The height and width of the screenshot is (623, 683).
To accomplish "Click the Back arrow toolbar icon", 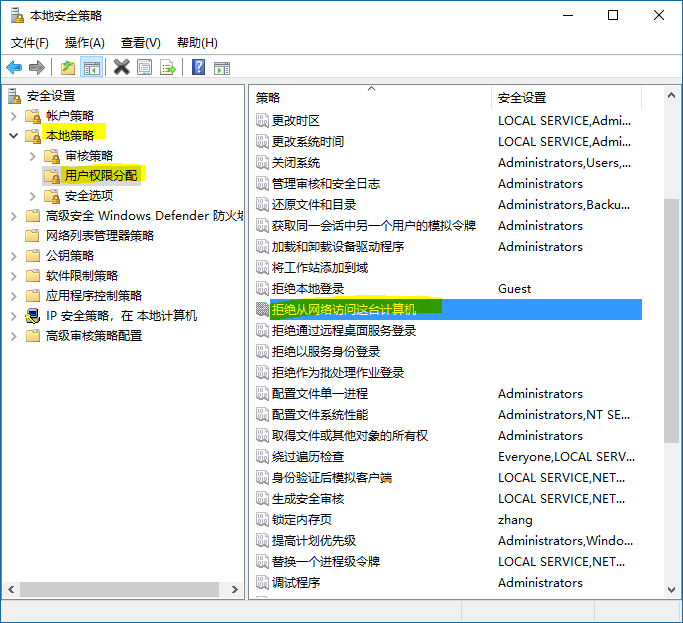I will [x=14, y=67].
